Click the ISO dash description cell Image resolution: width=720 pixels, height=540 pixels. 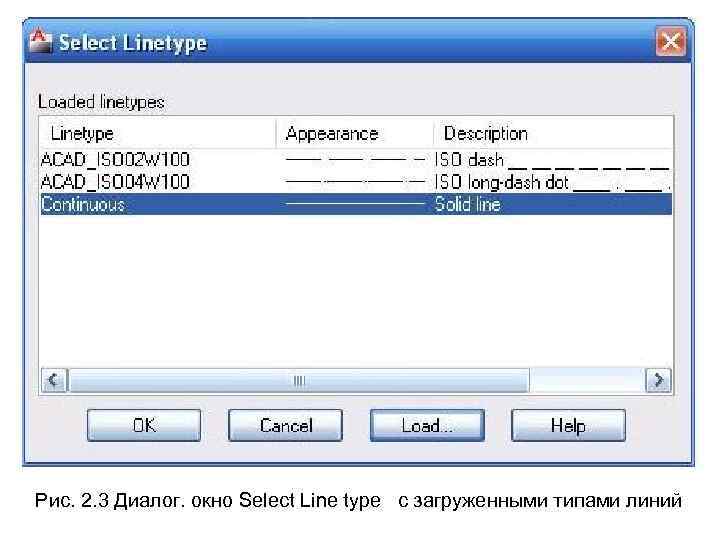(552, 160)
